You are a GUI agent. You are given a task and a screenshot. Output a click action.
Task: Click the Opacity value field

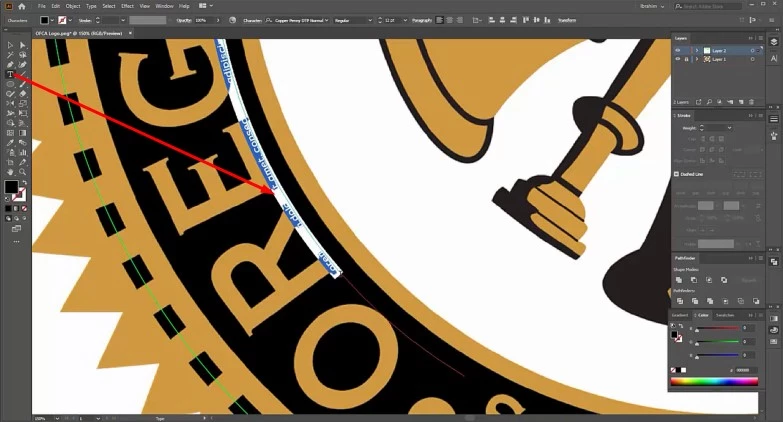click(205, 20)
